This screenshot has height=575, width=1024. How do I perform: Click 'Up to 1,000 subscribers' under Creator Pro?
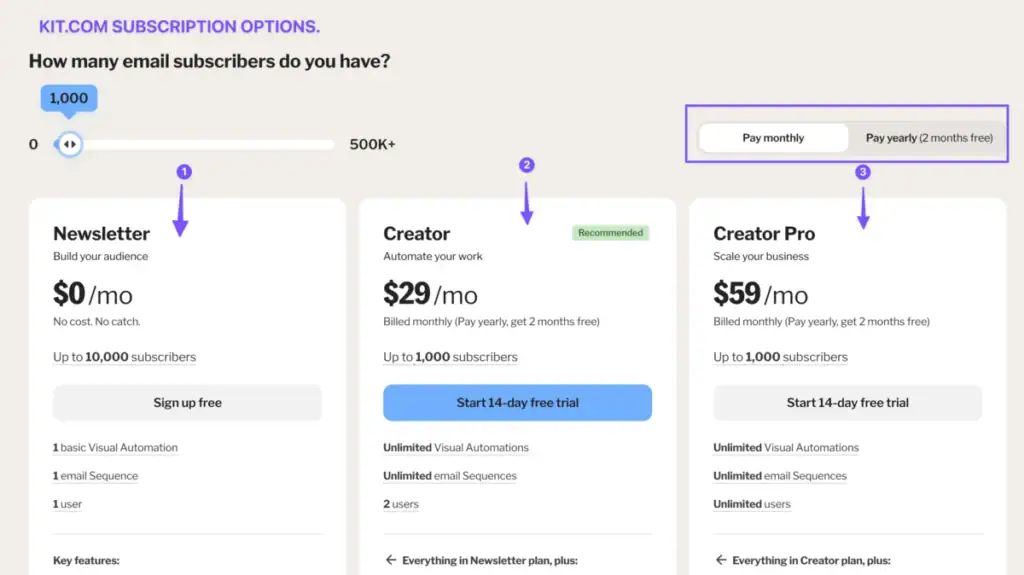pyautogui.click(x=780, y=357)
